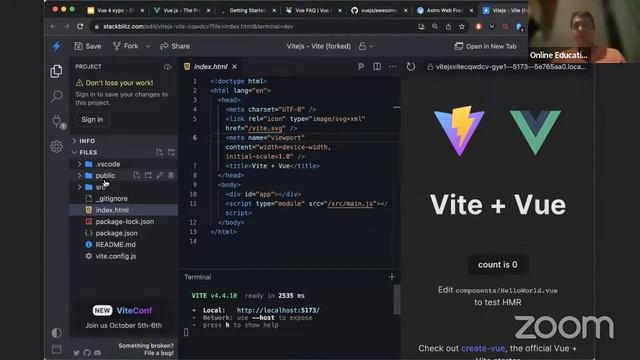Click the Share button
This screenshot has width=640, height=360.
point(175,46)
